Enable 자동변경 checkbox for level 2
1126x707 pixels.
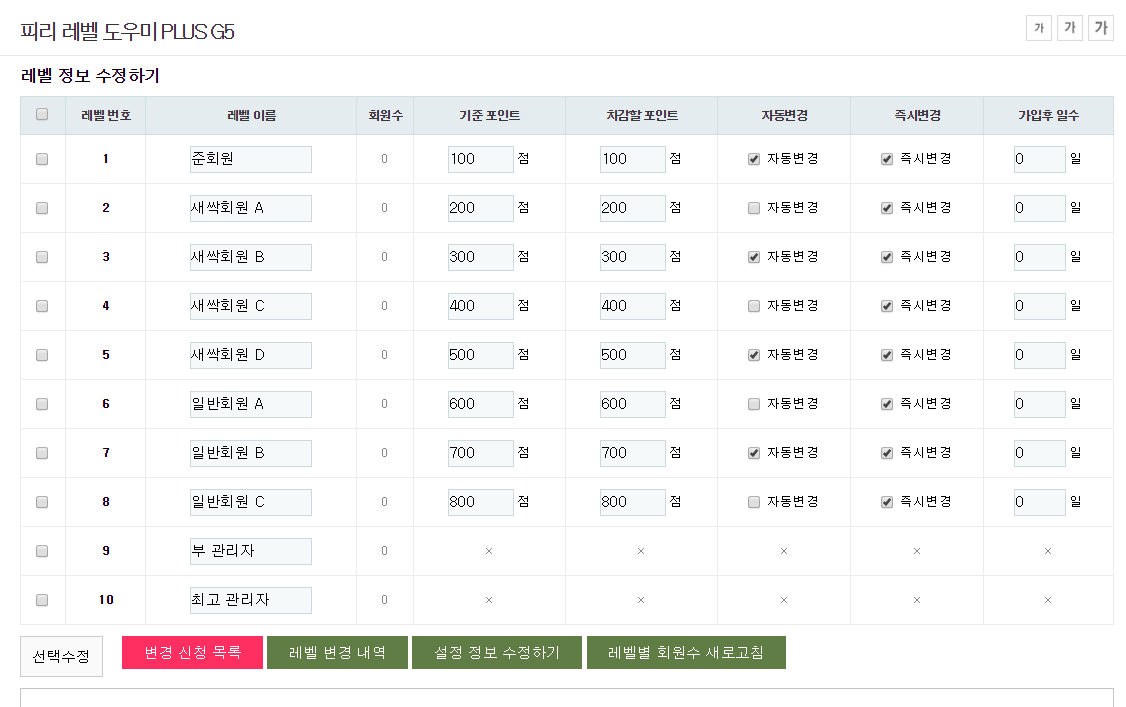pos(754,208)
